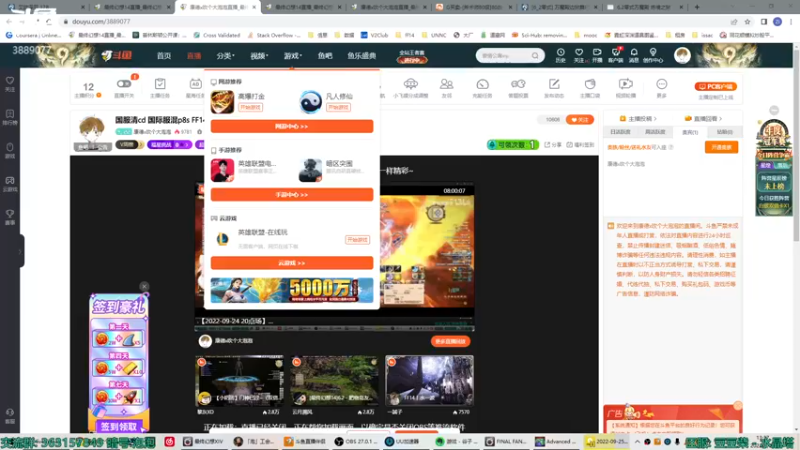Bookmark this page with star icon
The width and height of the screenshot is (800, 450).
[x=747, y=21]
